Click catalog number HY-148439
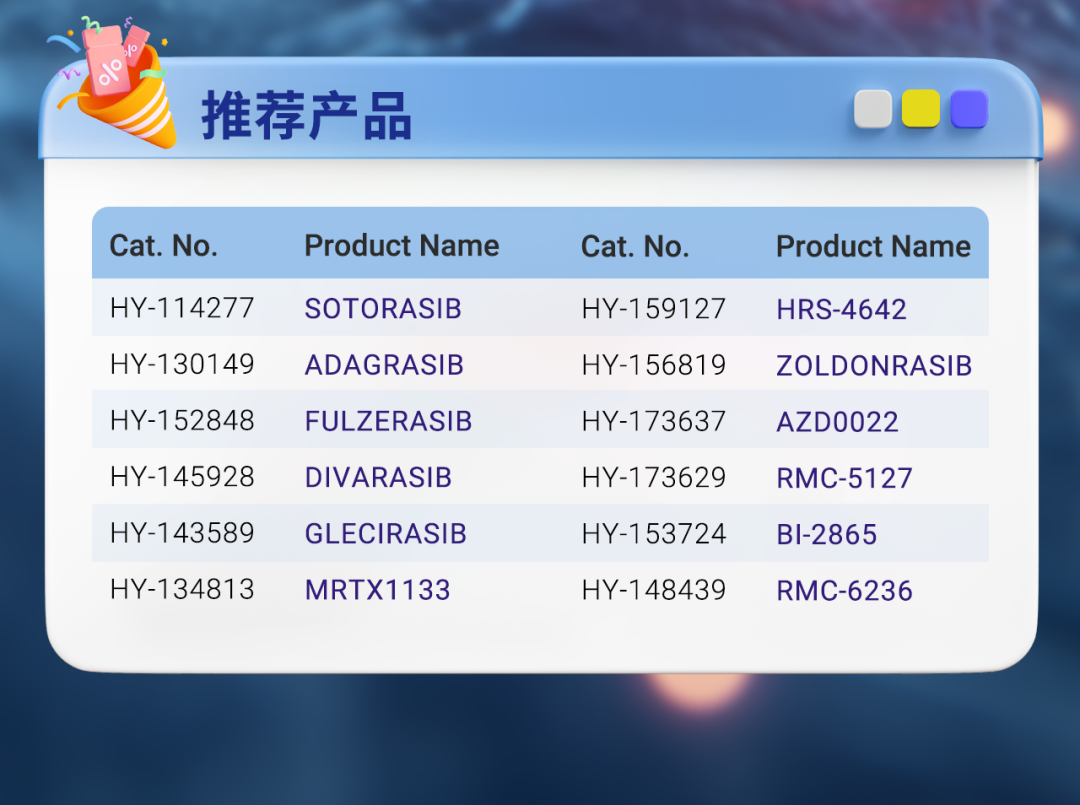The width and height of the screenshot is (1080, 805). pos(653,590)
